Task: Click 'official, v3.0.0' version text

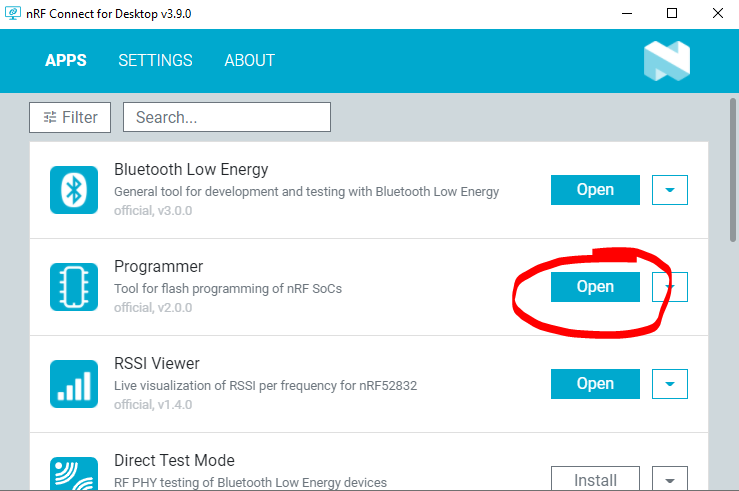Action: 153,211
